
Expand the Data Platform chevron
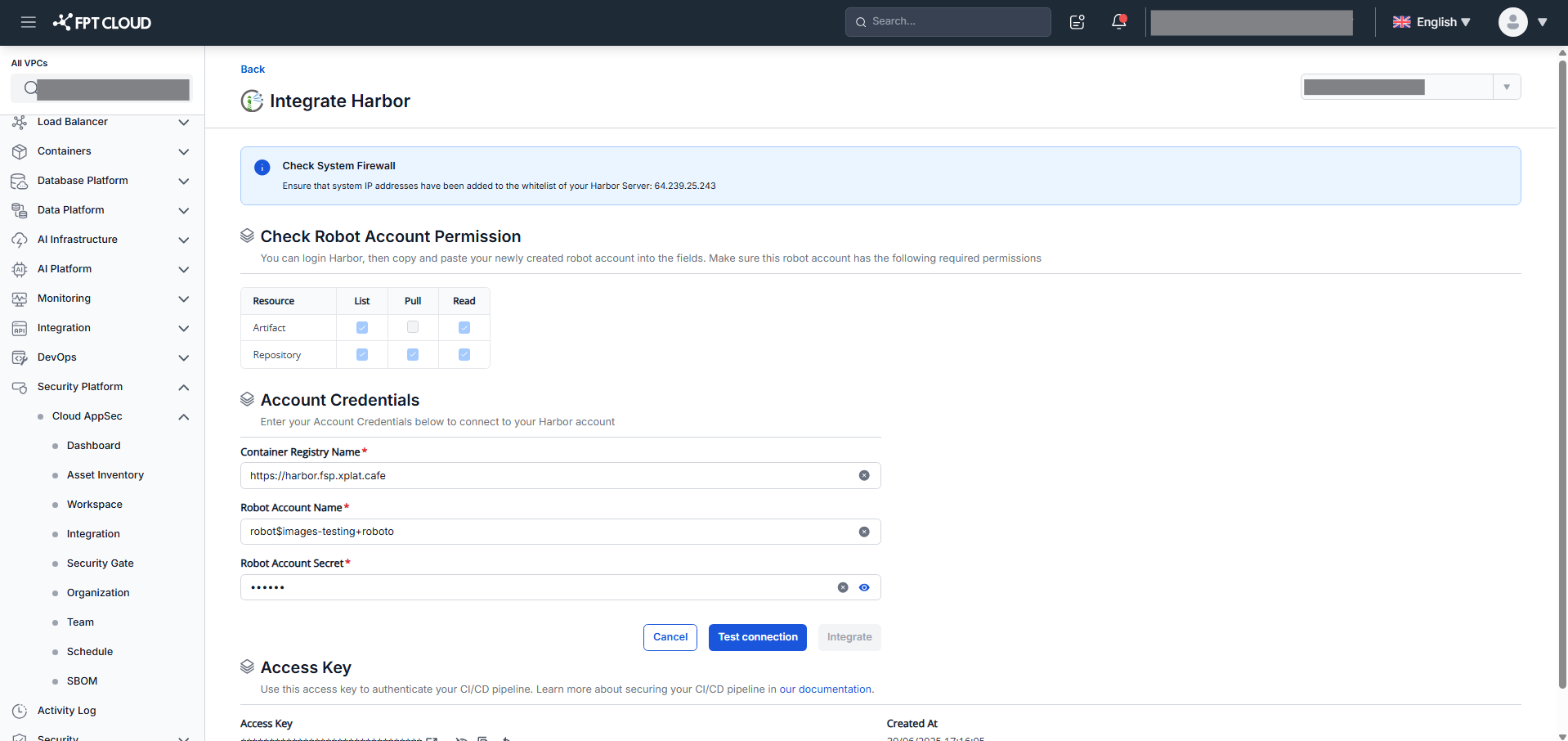[x=184, y=210]
